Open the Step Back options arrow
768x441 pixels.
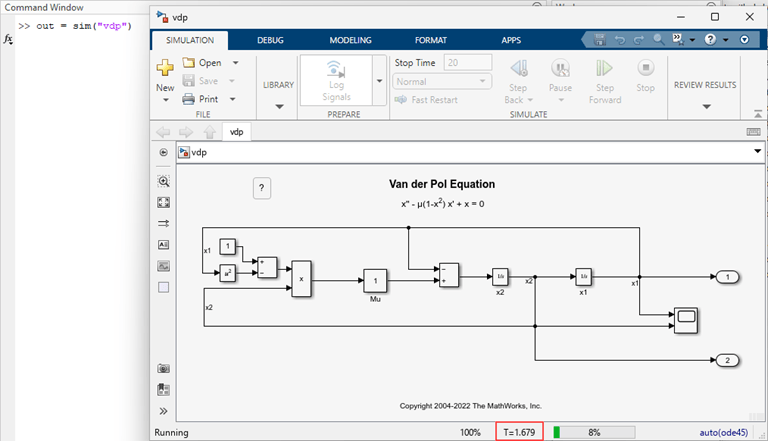click(x=530, y=100)
